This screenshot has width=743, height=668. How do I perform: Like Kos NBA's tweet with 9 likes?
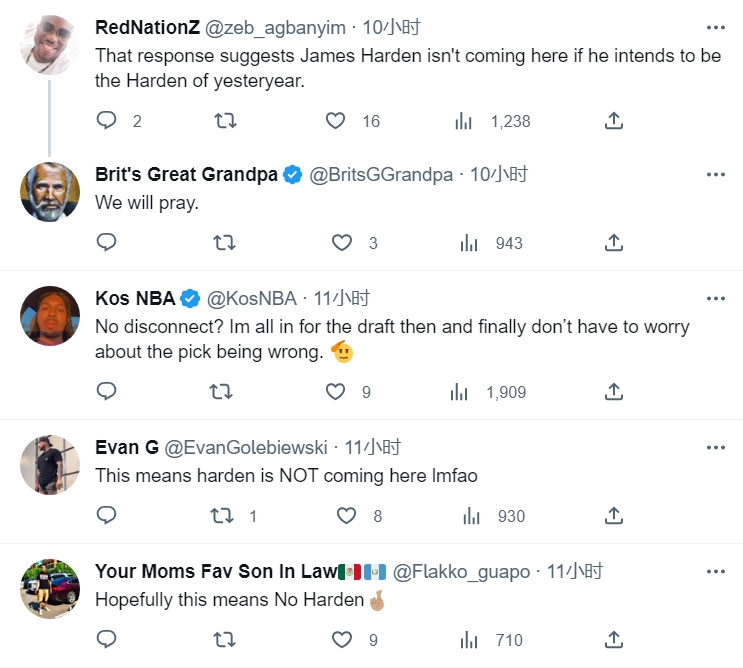pos(335,392)
